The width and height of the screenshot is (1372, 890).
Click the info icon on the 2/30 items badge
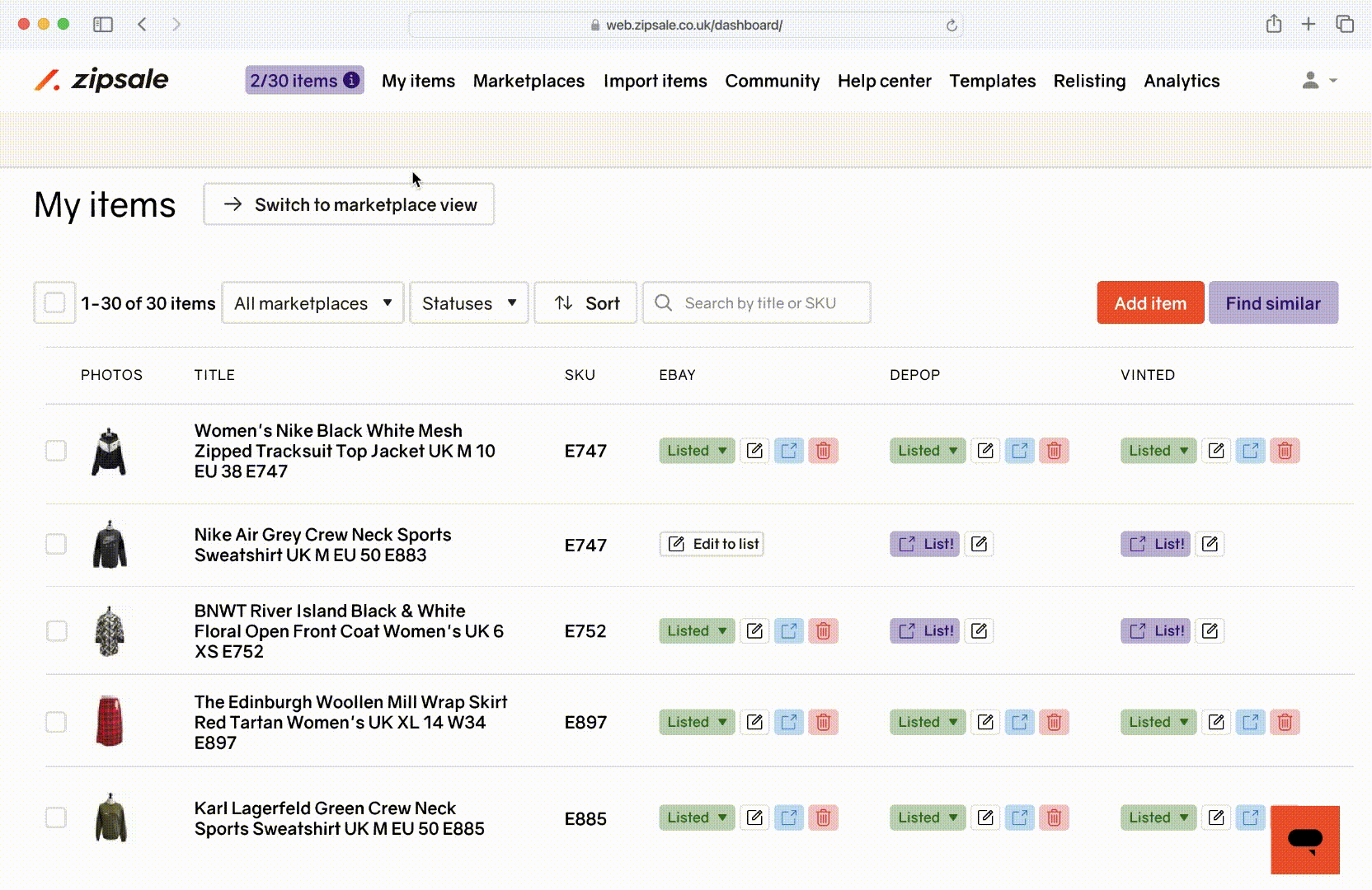tap(351, 81)
